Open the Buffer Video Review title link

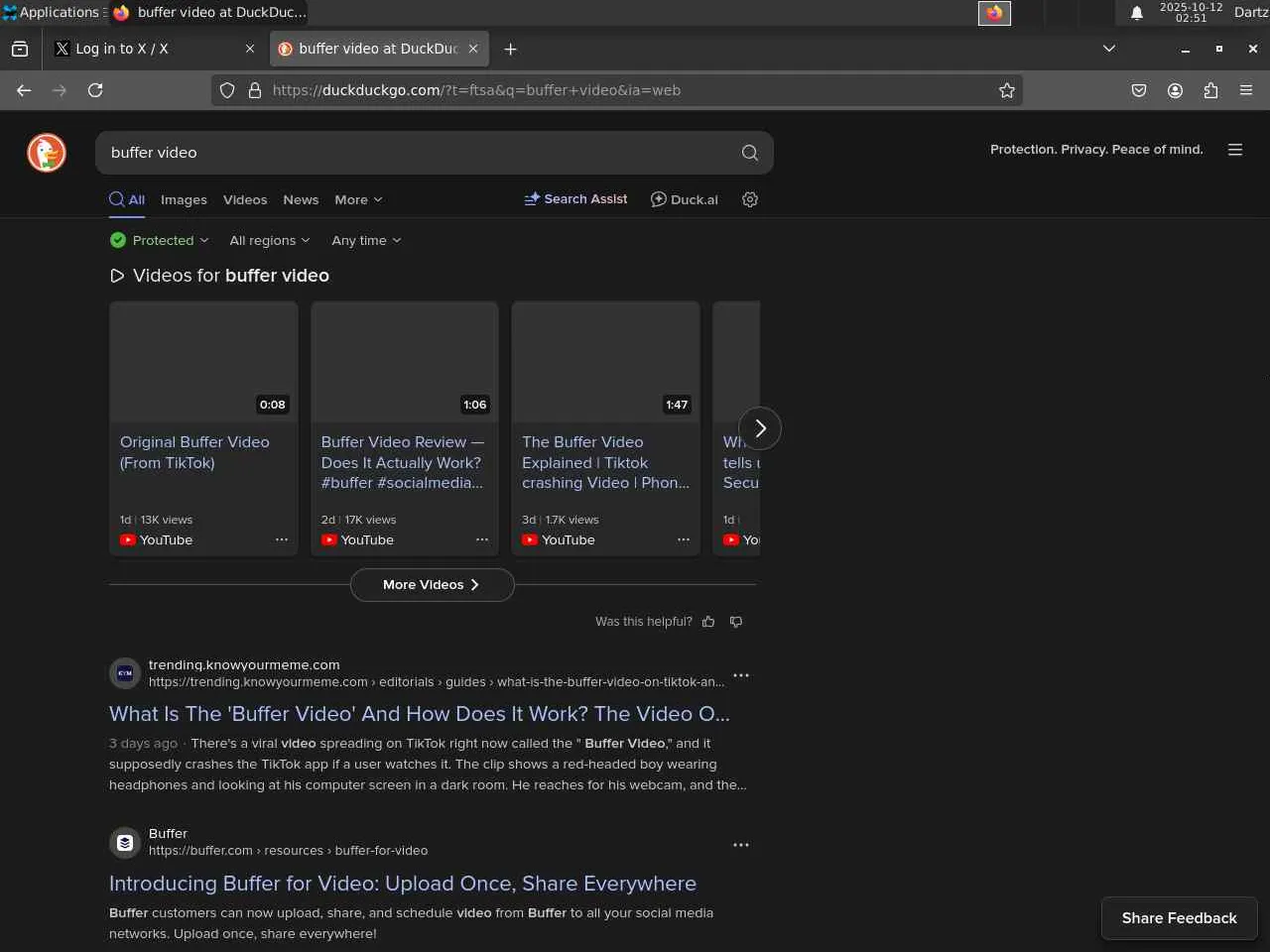403,462
